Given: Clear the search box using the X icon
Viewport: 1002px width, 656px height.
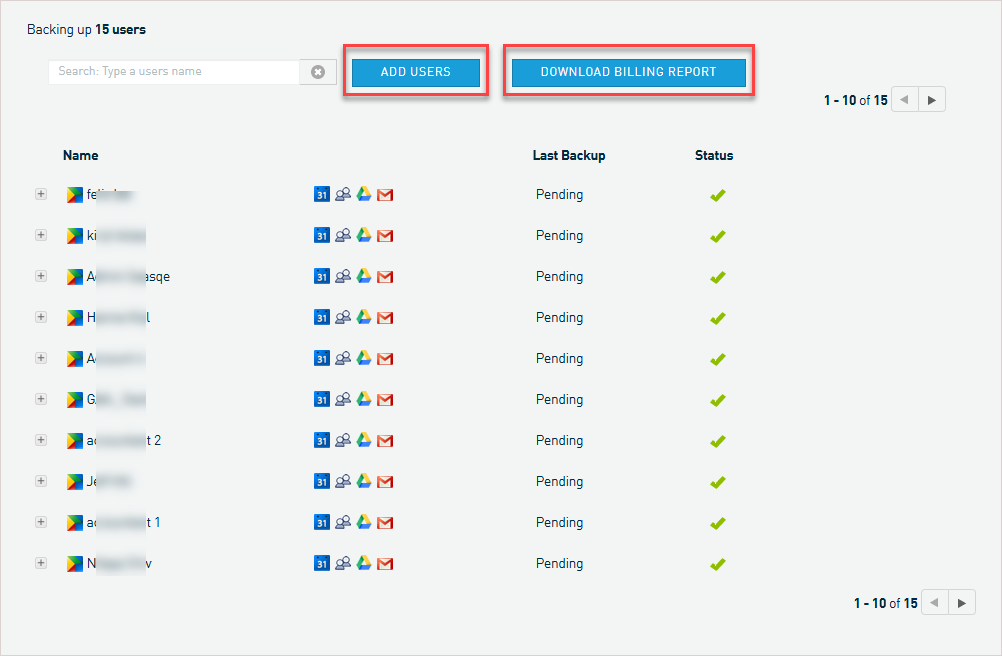Looking at the screenshot, I should (317, 71).
